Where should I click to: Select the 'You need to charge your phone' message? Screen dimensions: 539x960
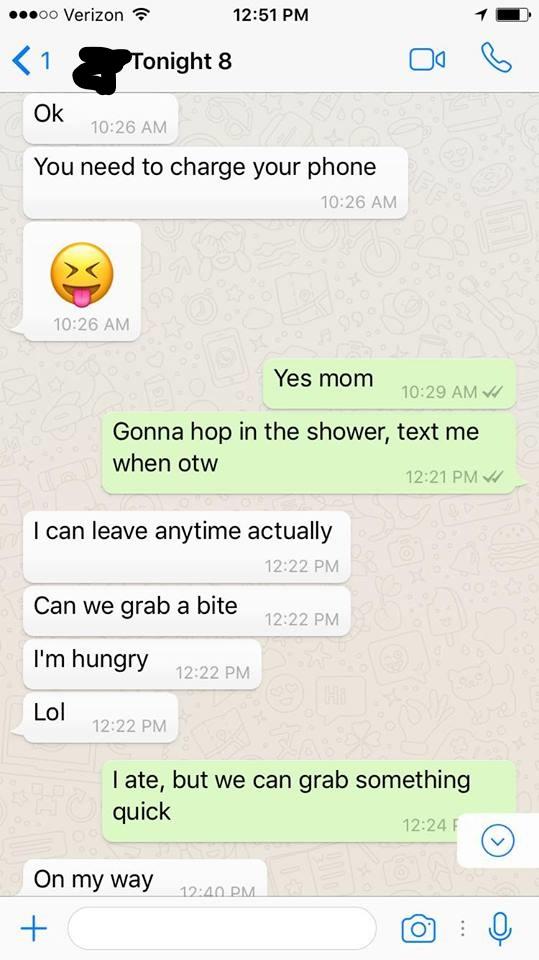[x=216, y=182]
